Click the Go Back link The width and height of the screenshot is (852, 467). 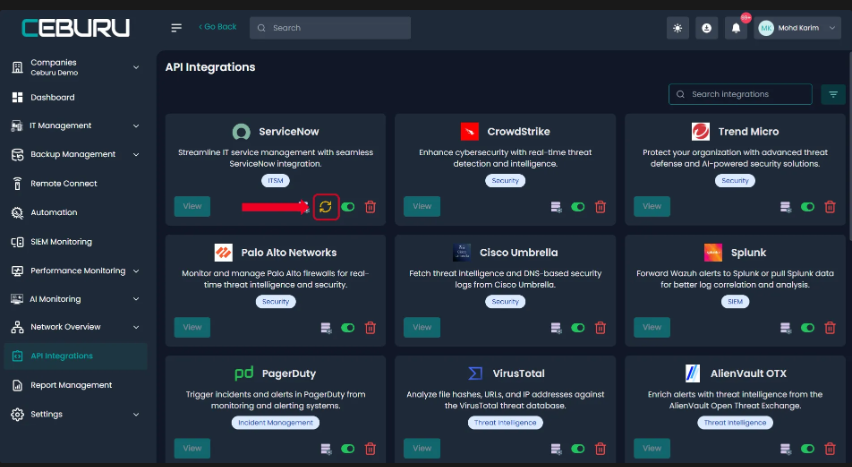coord(217,27)
